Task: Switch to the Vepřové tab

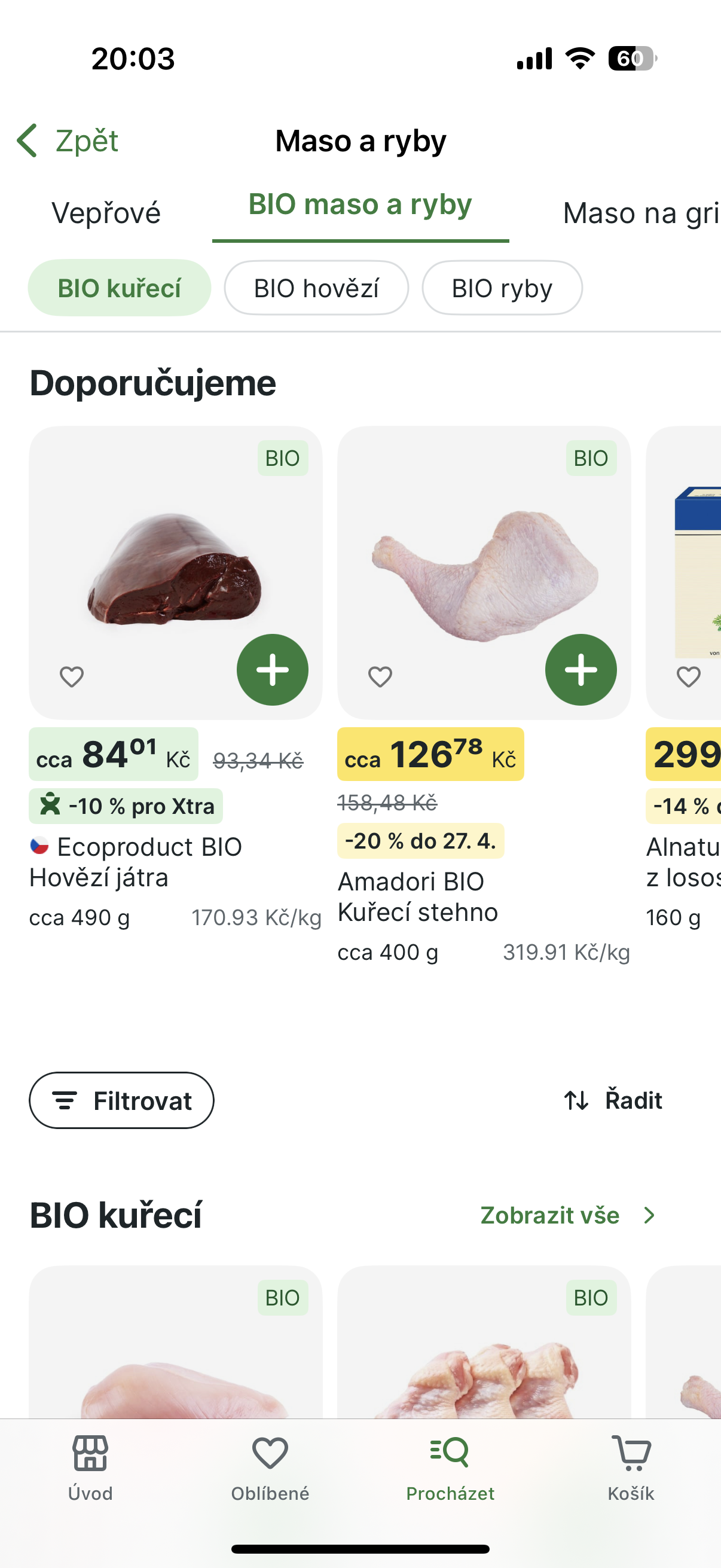Action: click(x=106, y=213)
